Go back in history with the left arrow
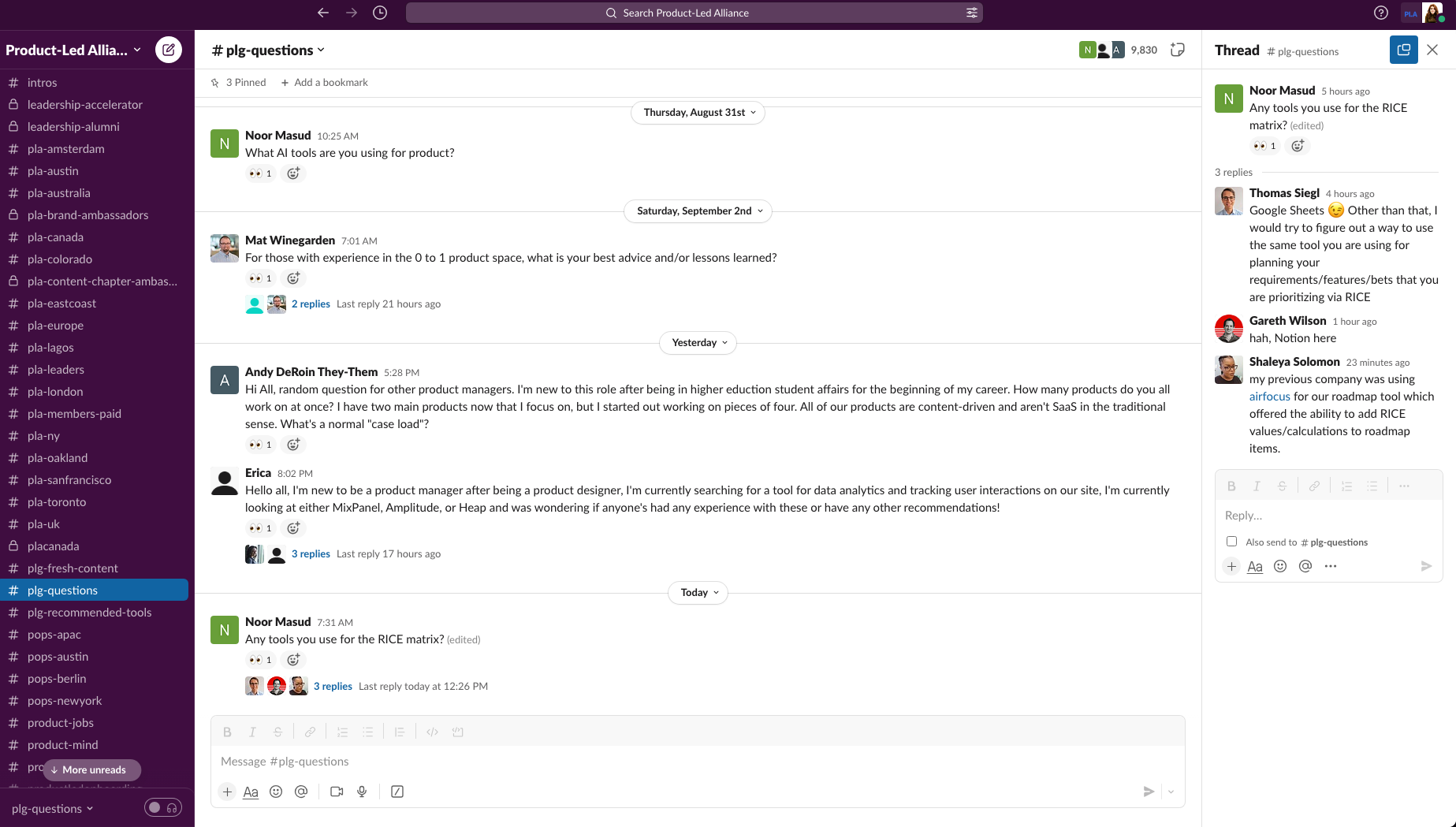 click(x=323, y=13)
